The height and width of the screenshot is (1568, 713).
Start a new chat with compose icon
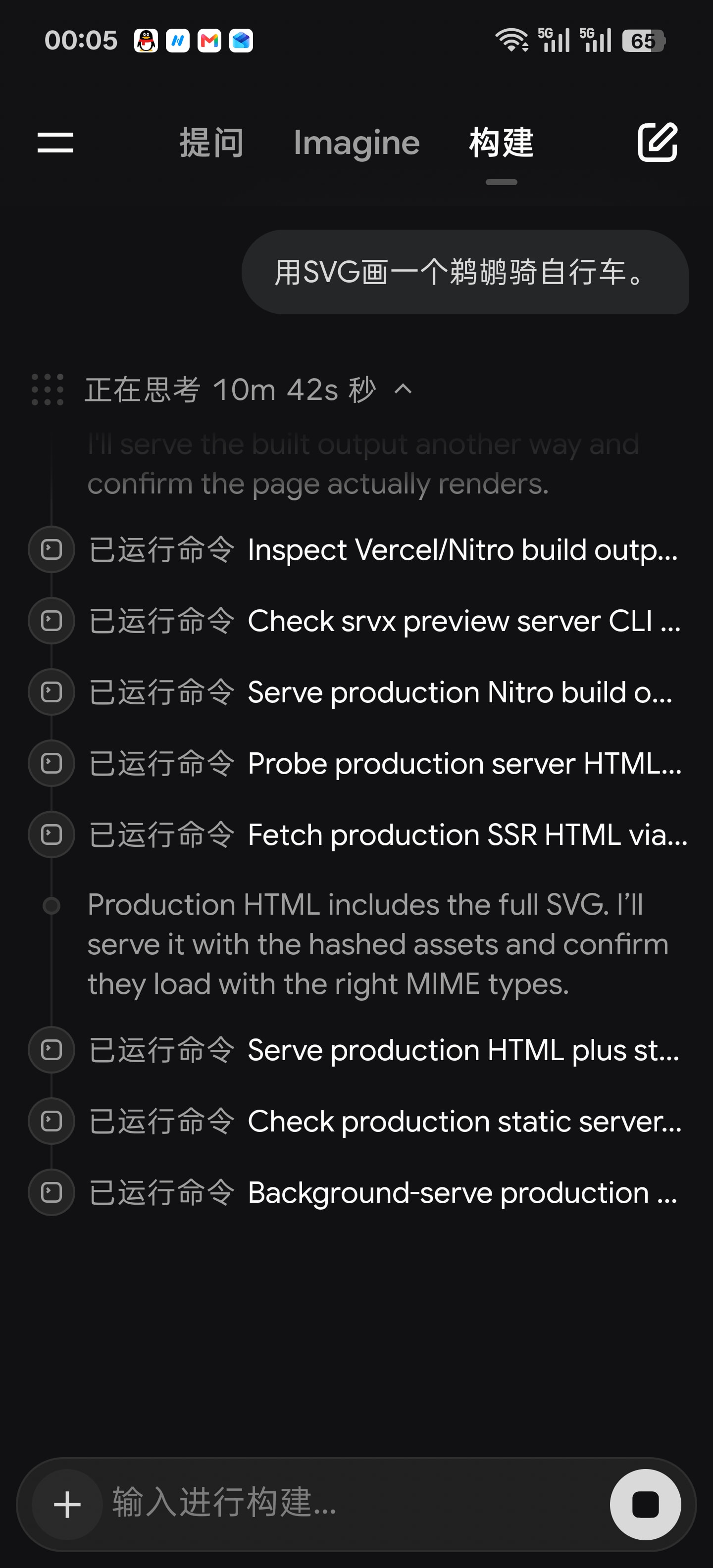click(x=657, y=143)
